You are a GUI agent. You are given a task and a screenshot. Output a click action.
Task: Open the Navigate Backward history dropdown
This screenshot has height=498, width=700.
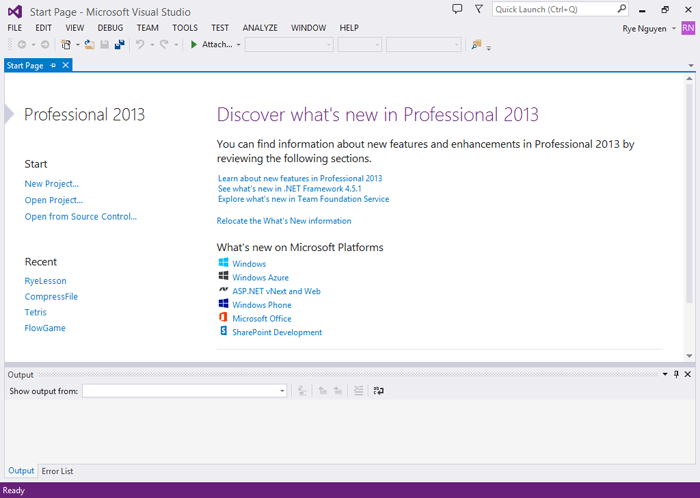33,45
